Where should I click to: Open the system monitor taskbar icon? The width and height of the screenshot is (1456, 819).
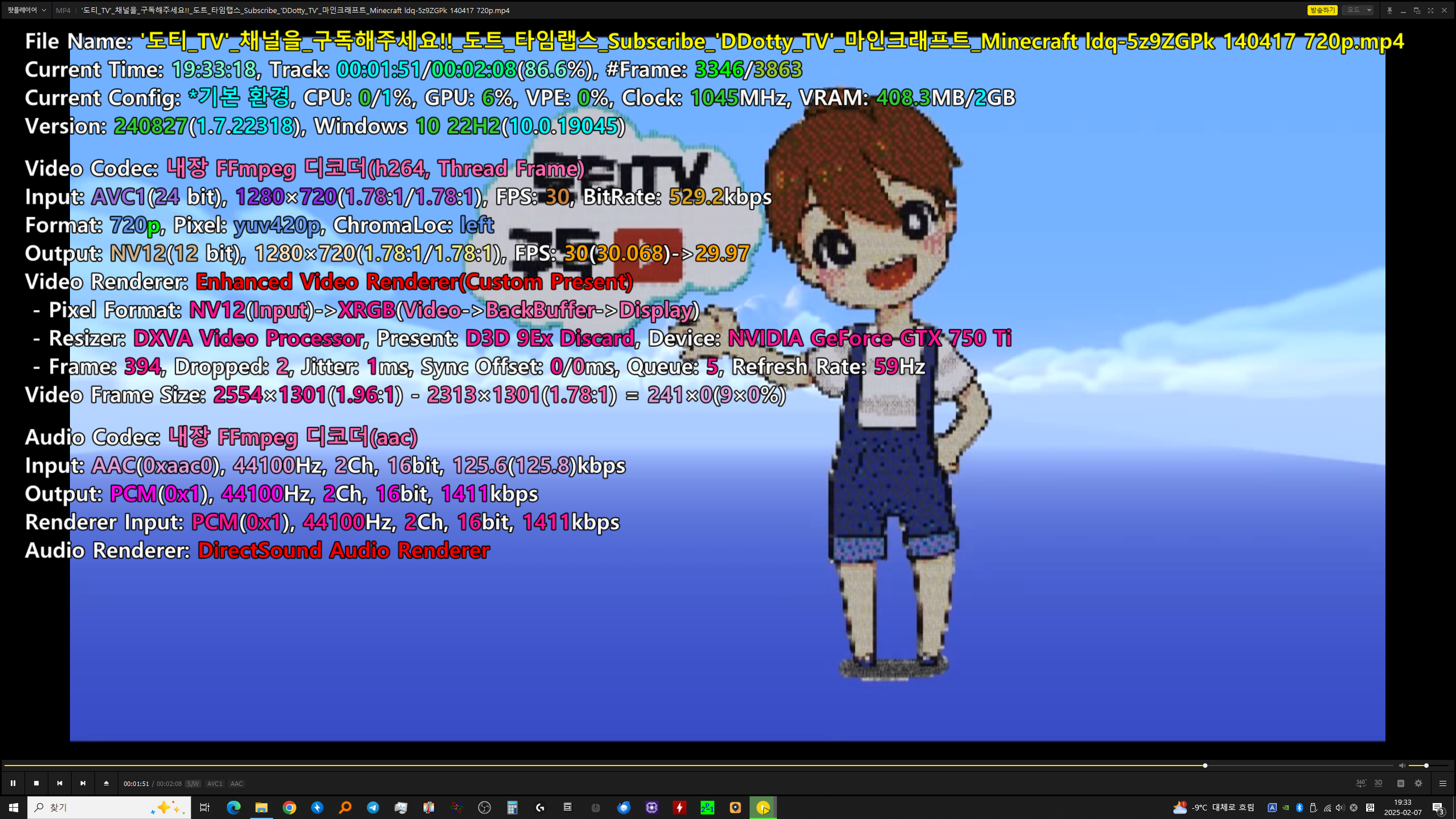click(401, 808)
